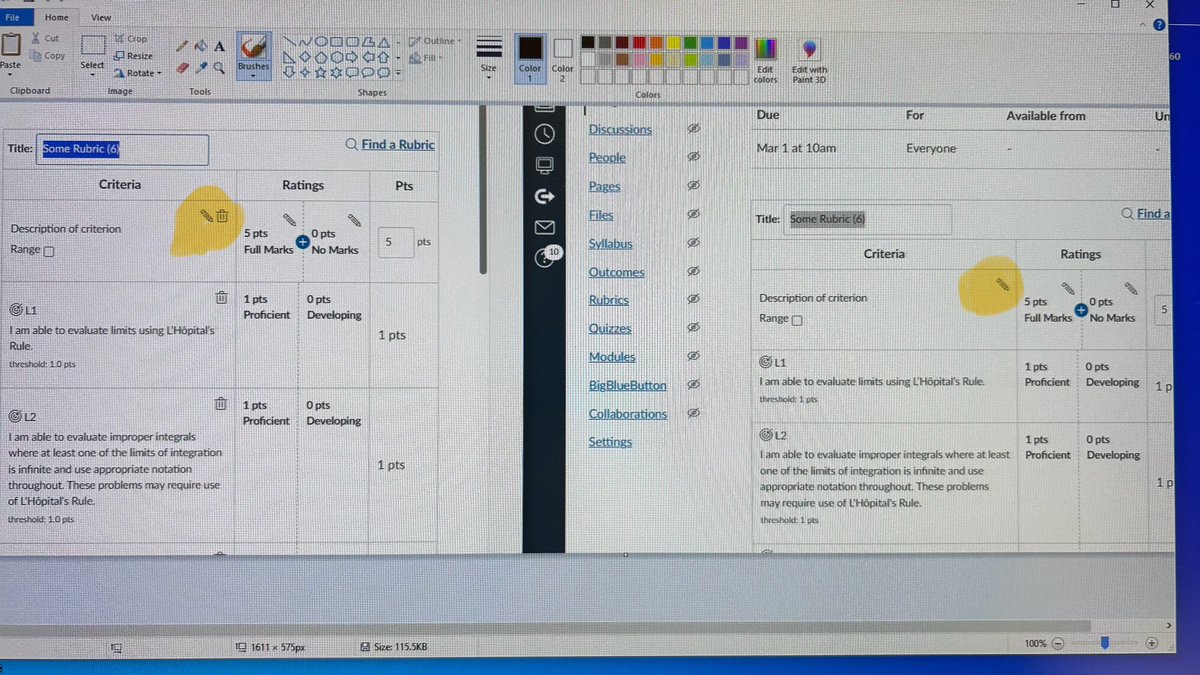Click the Outcomes link
This screenshot has height=675, width=1200.
(616, 272)
